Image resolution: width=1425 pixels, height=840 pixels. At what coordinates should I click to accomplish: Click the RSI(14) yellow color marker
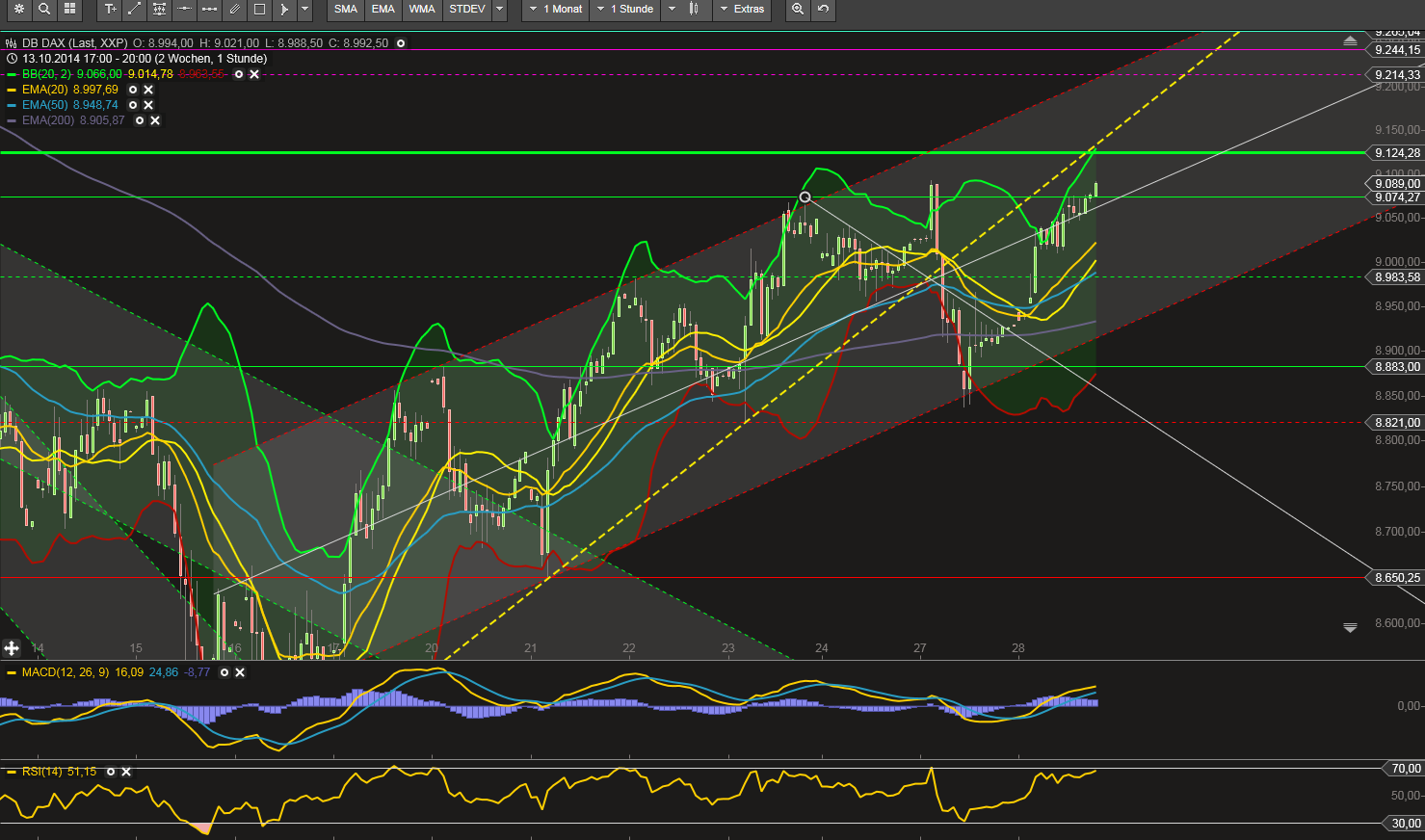[x=12, y=772]
